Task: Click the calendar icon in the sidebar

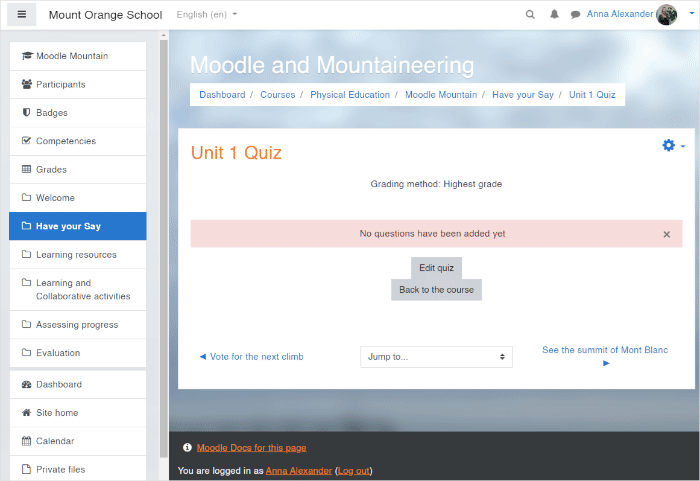Action: [26, 441]
